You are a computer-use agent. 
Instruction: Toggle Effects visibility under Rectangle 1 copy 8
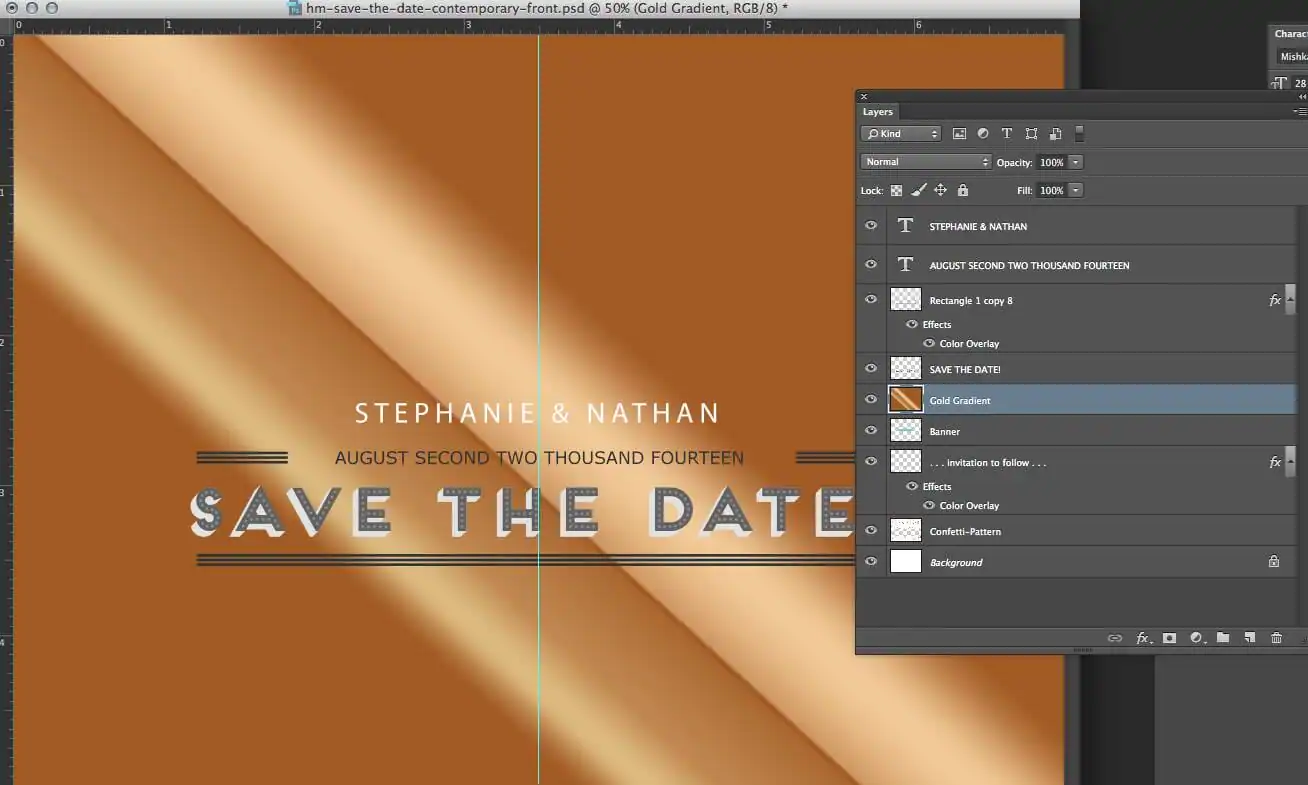pyautogui.click(x=912, y=324)
